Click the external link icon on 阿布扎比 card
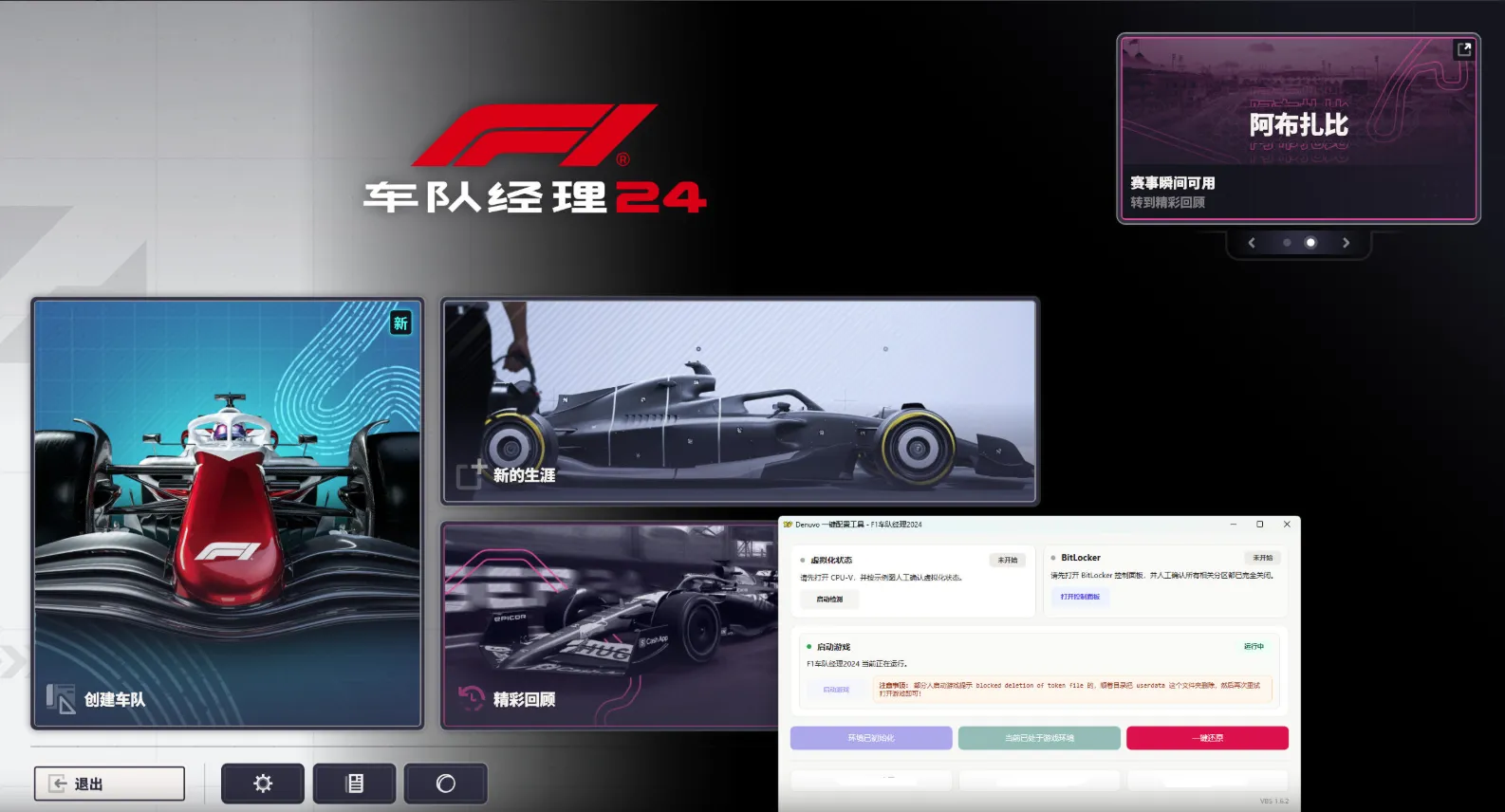The width and height of the screenshot is (1505, 812). (x=1463, y=49)
